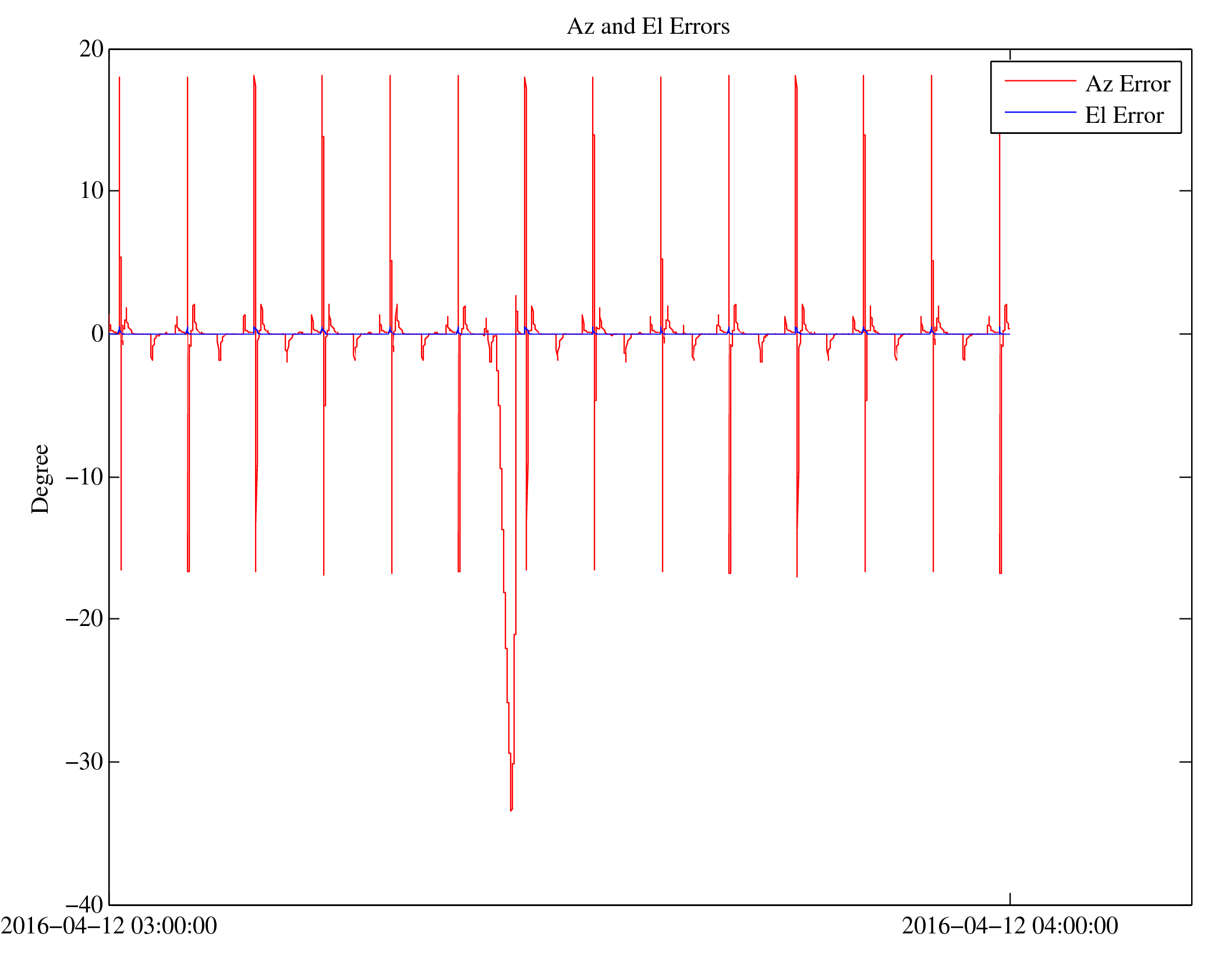This screenshot has height=980, width=1208.
Task: Select the 'Az Error' legend label
Action: [x=1127, y=84]
